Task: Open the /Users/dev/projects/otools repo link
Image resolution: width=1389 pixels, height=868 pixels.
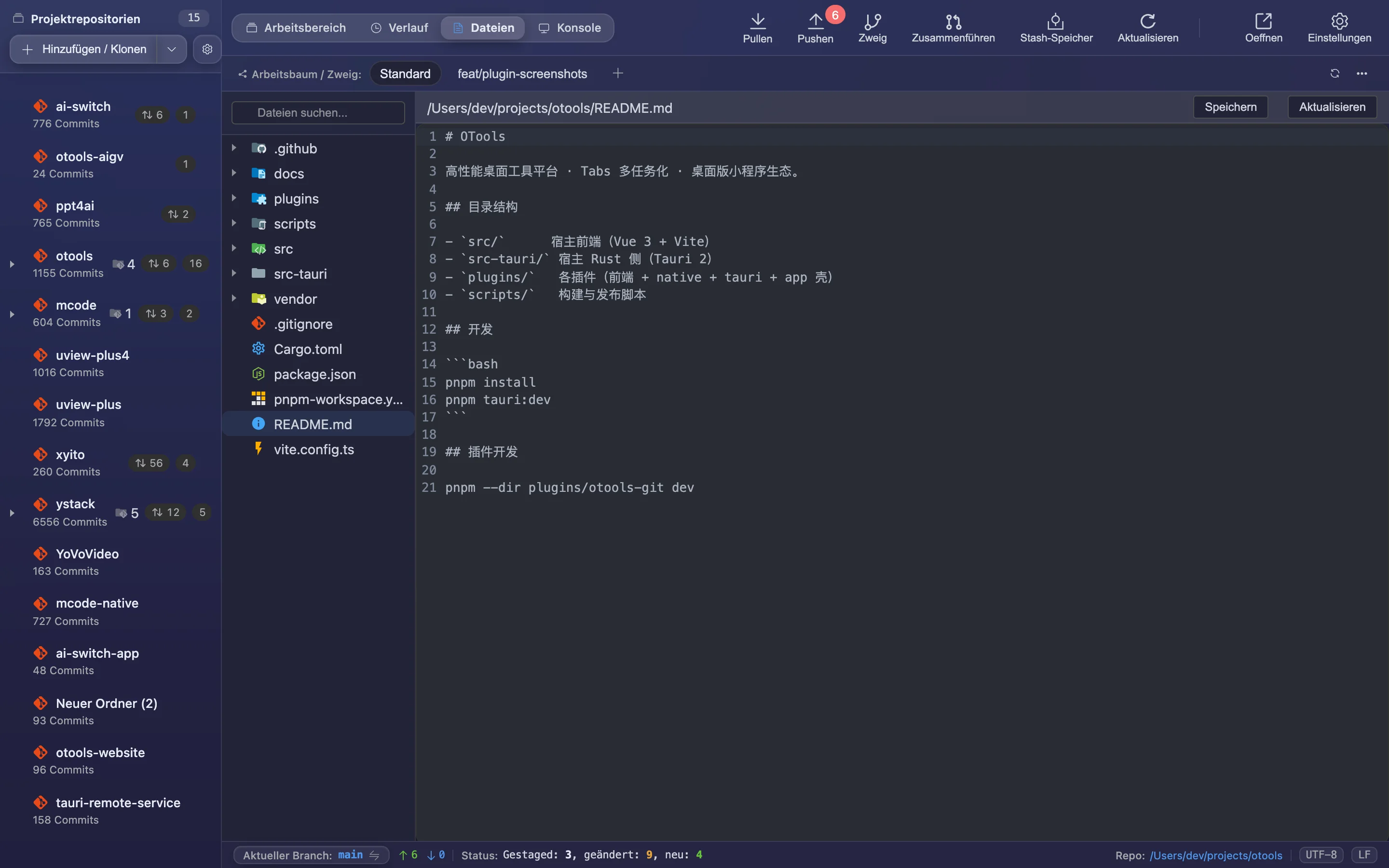Action: pyautogui.click(x=1216, y=855)
